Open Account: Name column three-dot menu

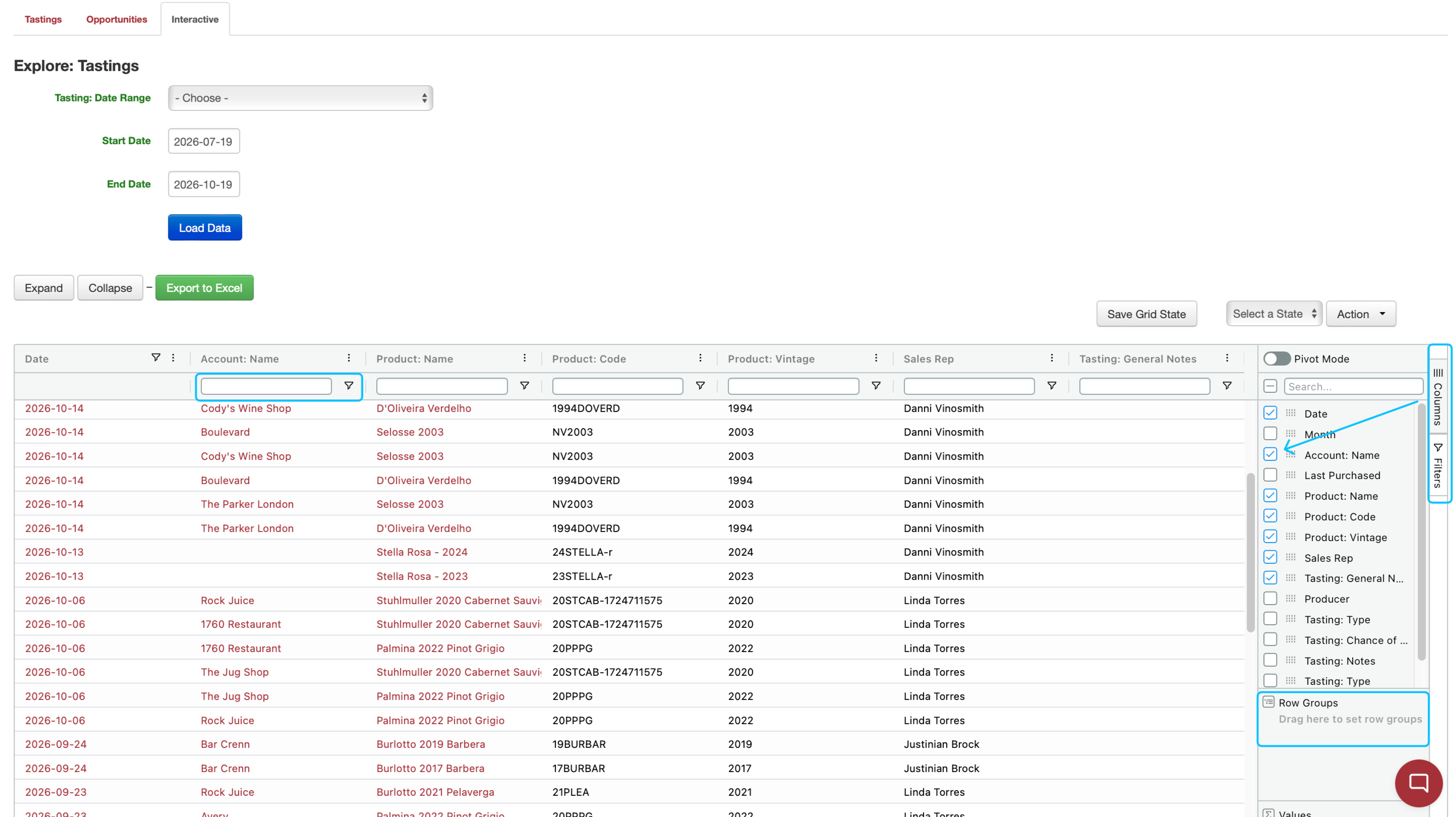click(348, 358)
